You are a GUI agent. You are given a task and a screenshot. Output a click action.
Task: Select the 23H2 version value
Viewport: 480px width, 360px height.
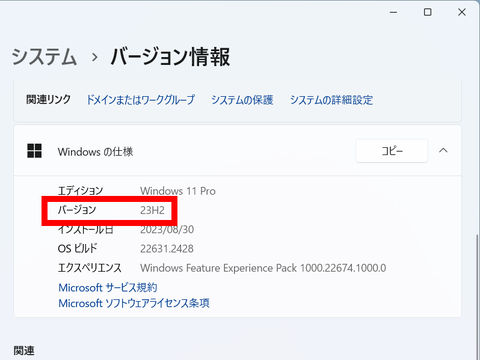152,210
